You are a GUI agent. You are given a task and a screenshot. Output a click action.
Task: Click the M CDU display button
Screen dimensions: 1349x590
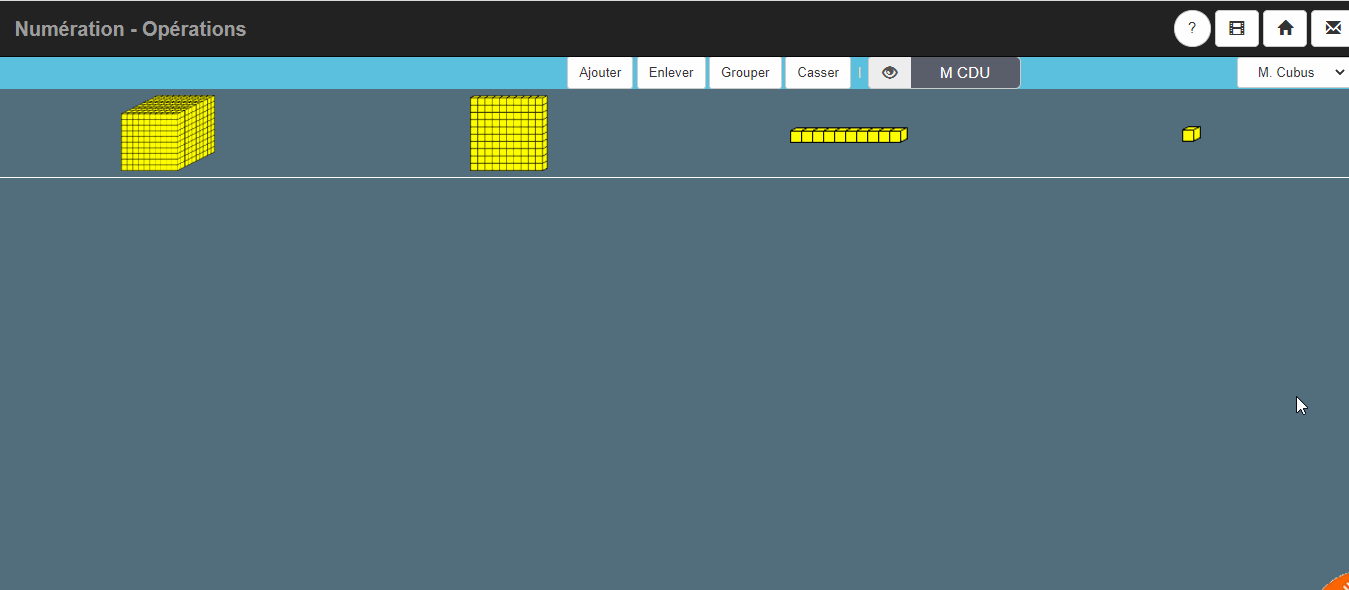click(x=965, y=73)
